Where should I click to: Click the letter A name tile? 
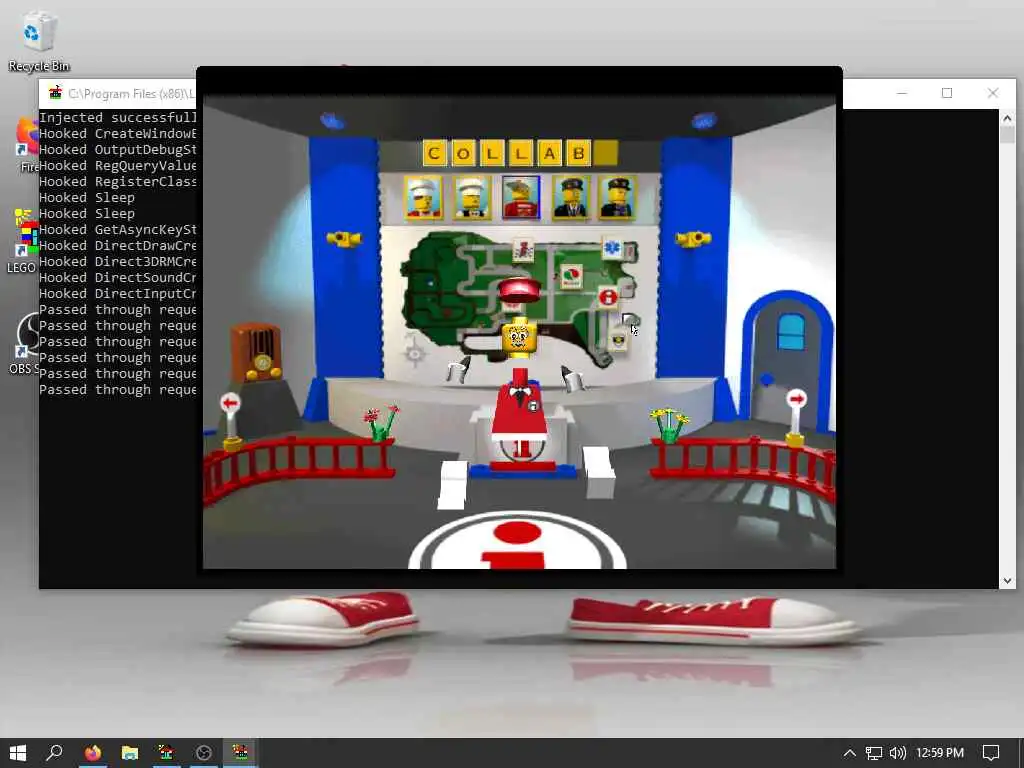coord(550,153)
